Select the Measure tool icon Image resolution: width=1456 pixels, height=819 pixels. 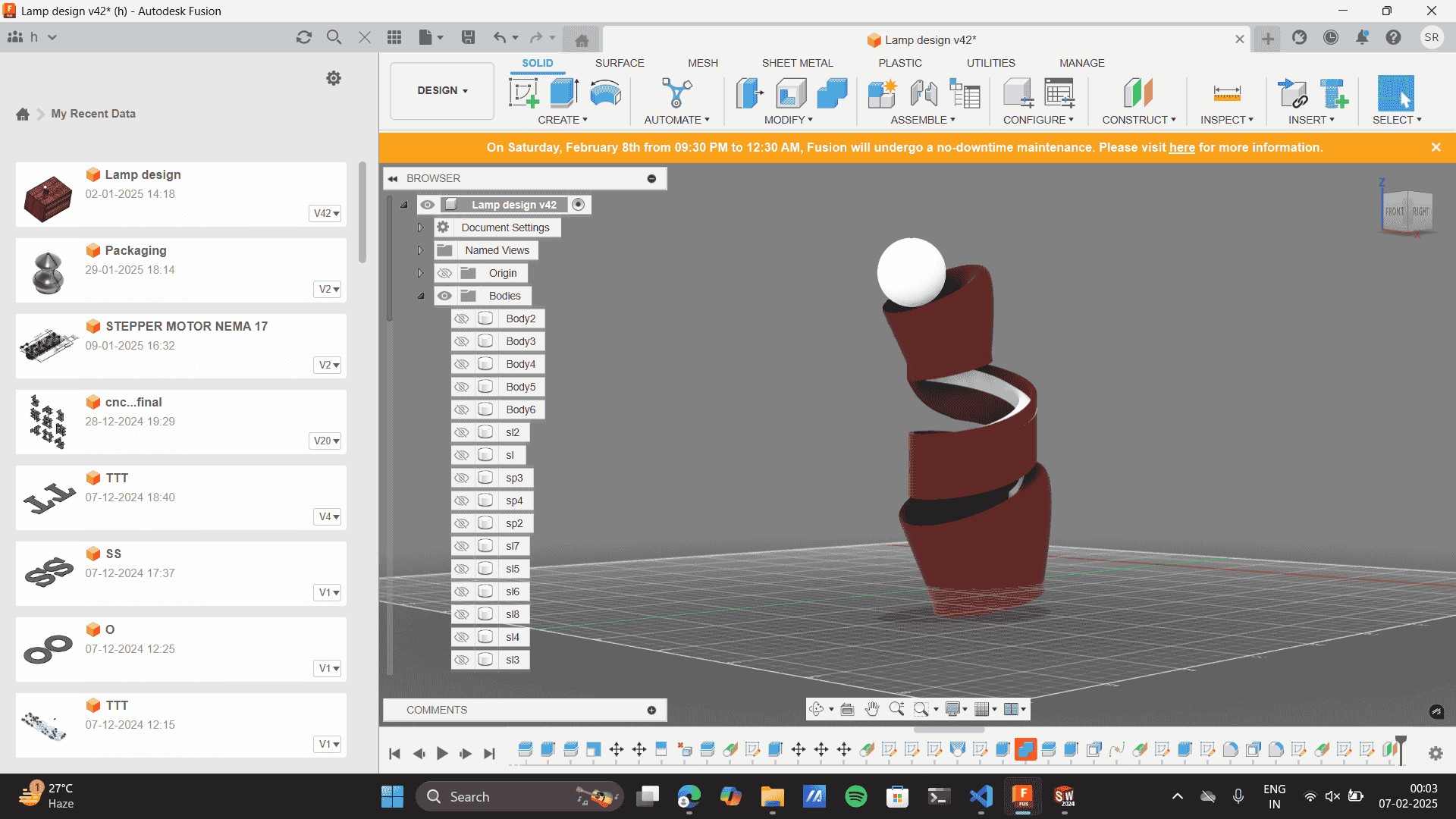(x=1226, y=93)
